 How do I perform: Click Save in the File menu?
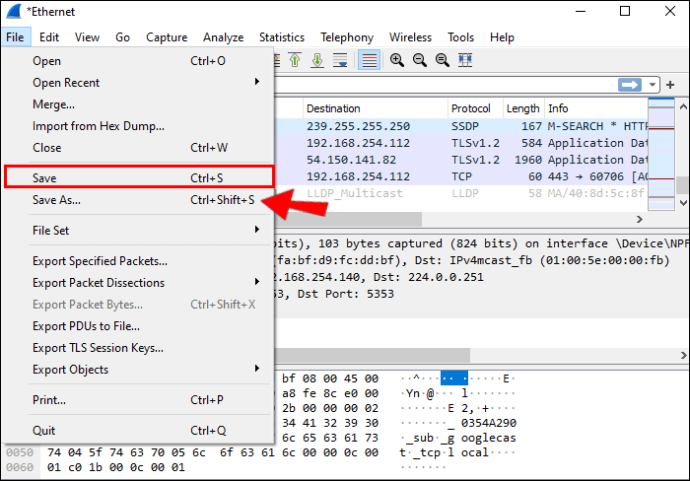[139, 178]
